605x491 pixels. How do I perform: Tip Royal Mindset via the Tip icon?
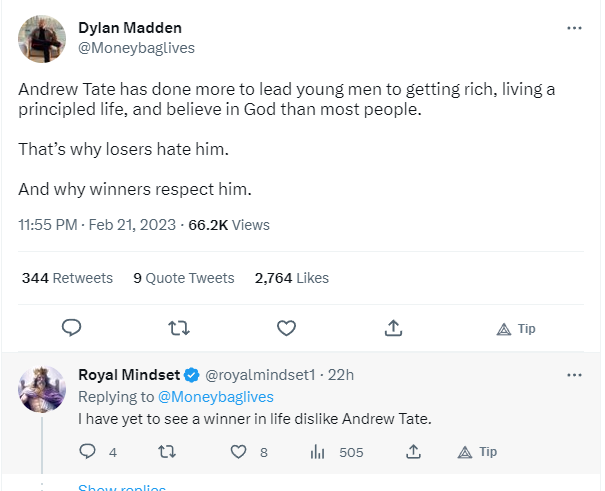pyautogui.click(x=477, y=452)
